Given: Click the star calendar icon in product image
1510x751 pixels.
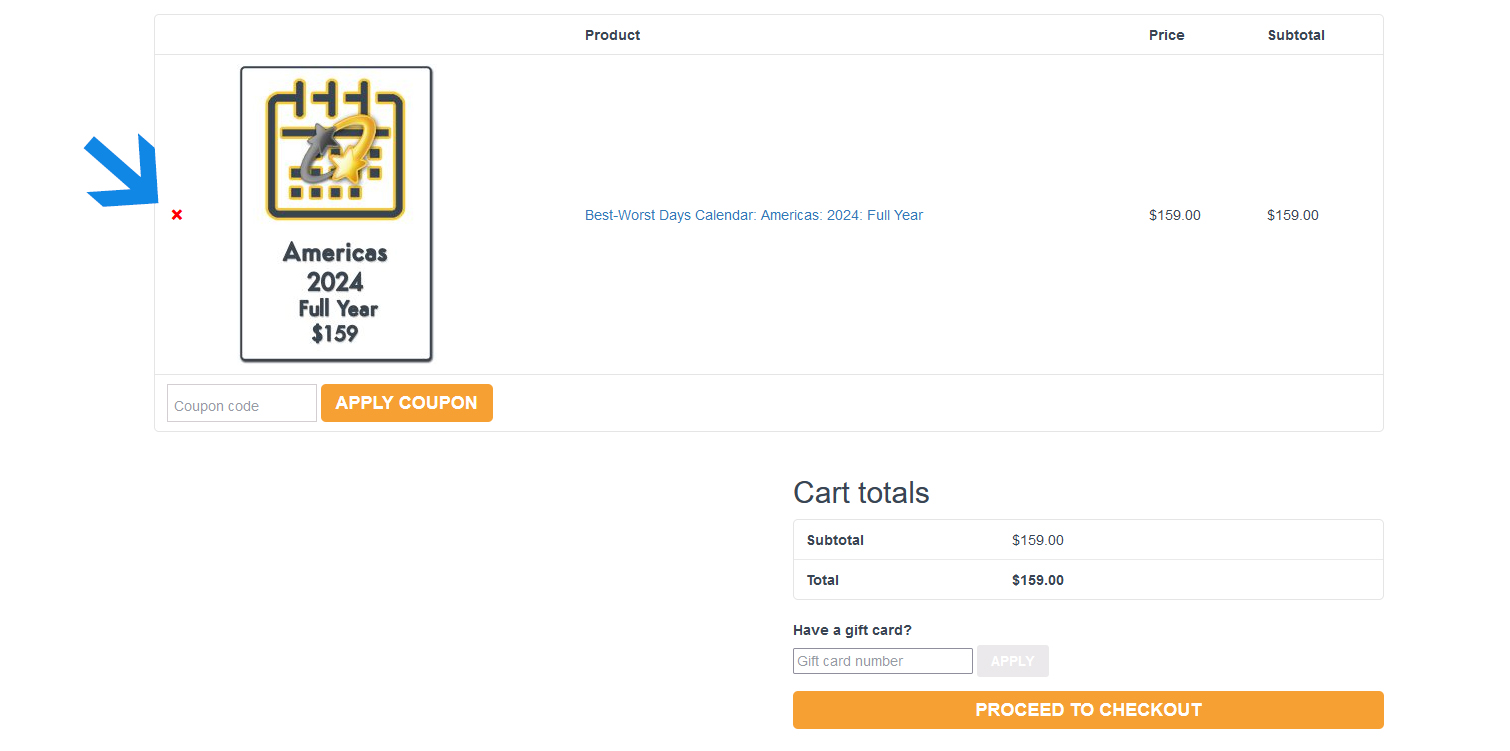Looking at the screenshot, I should [x=335, y=148].
